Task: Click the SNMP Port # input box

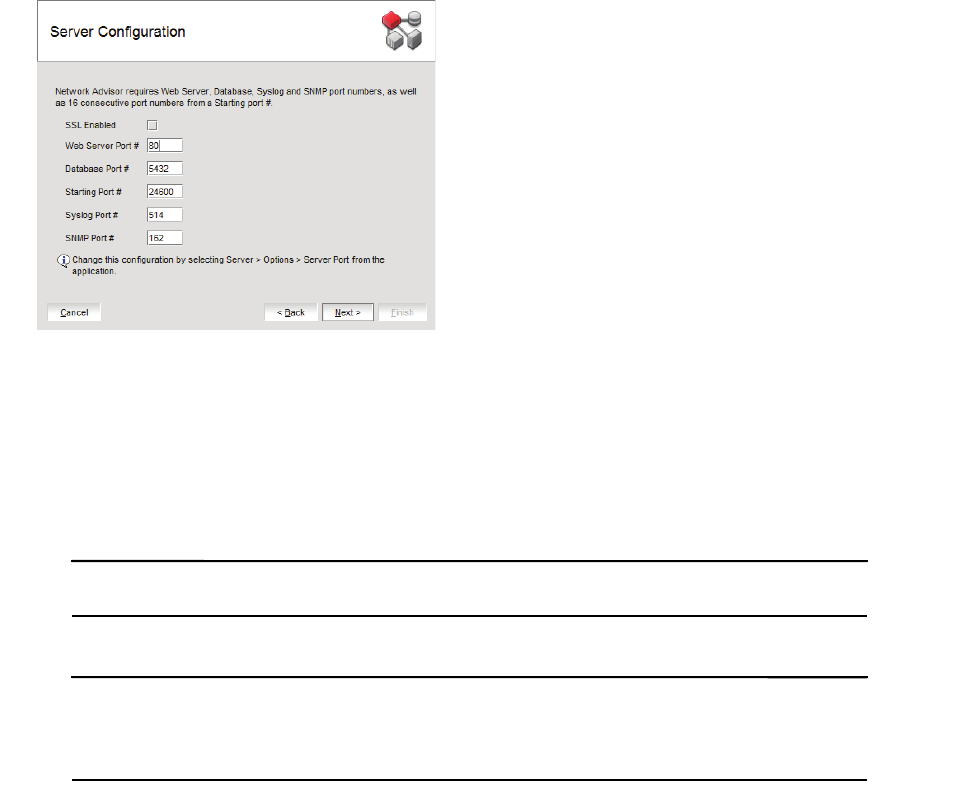Action: coord(165,238)
